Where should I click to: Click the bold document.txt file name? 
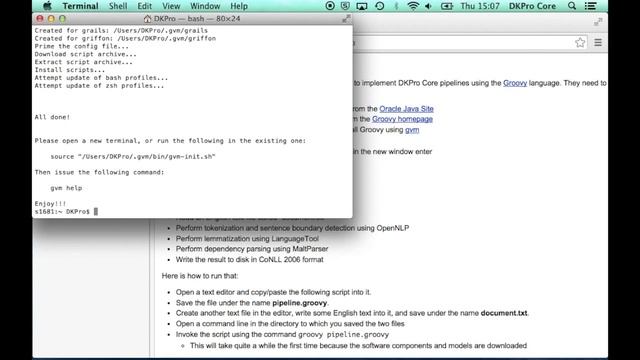[504, 313]
